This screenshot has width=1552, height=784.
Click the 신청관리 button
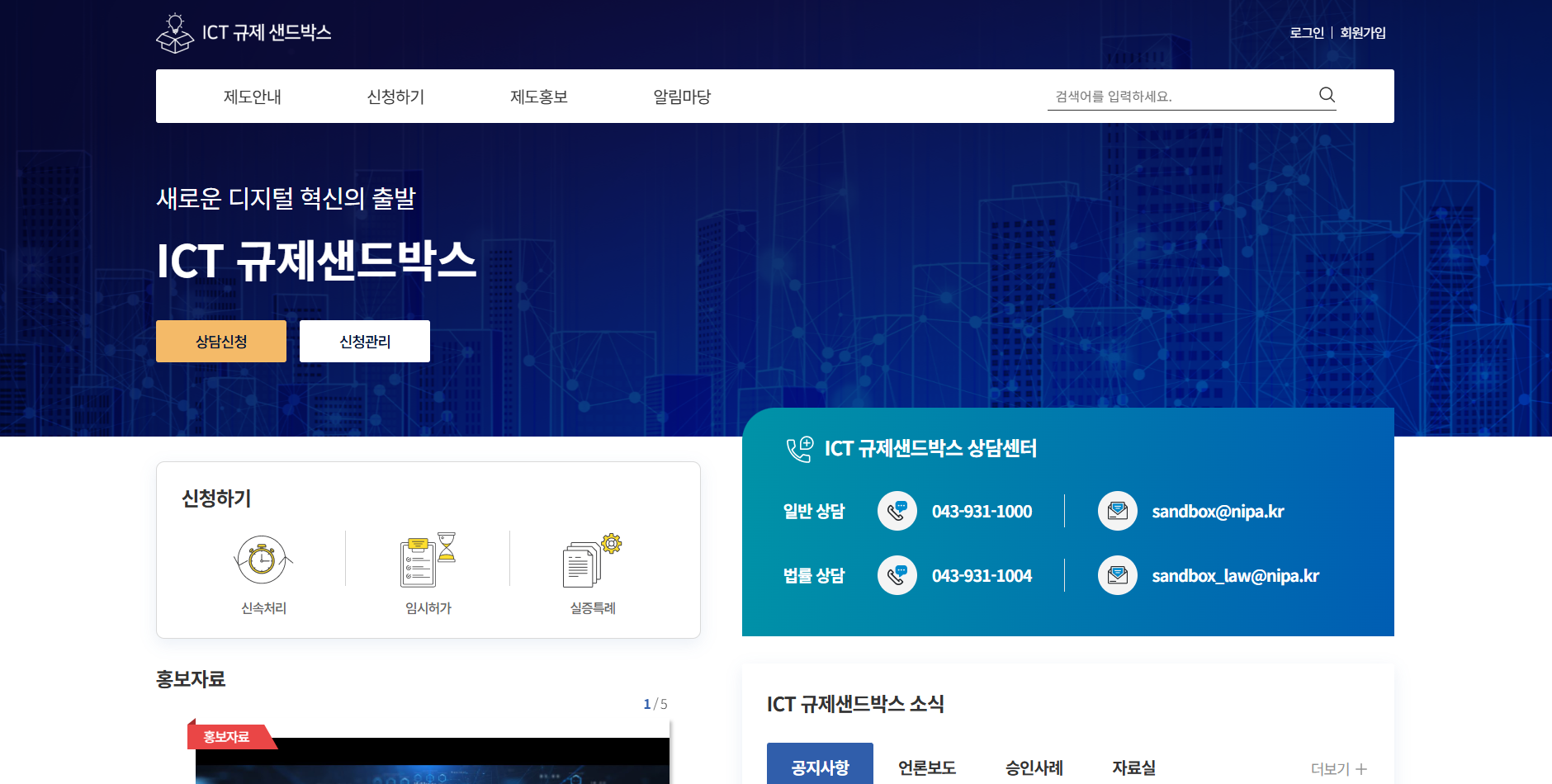[364, 341]
